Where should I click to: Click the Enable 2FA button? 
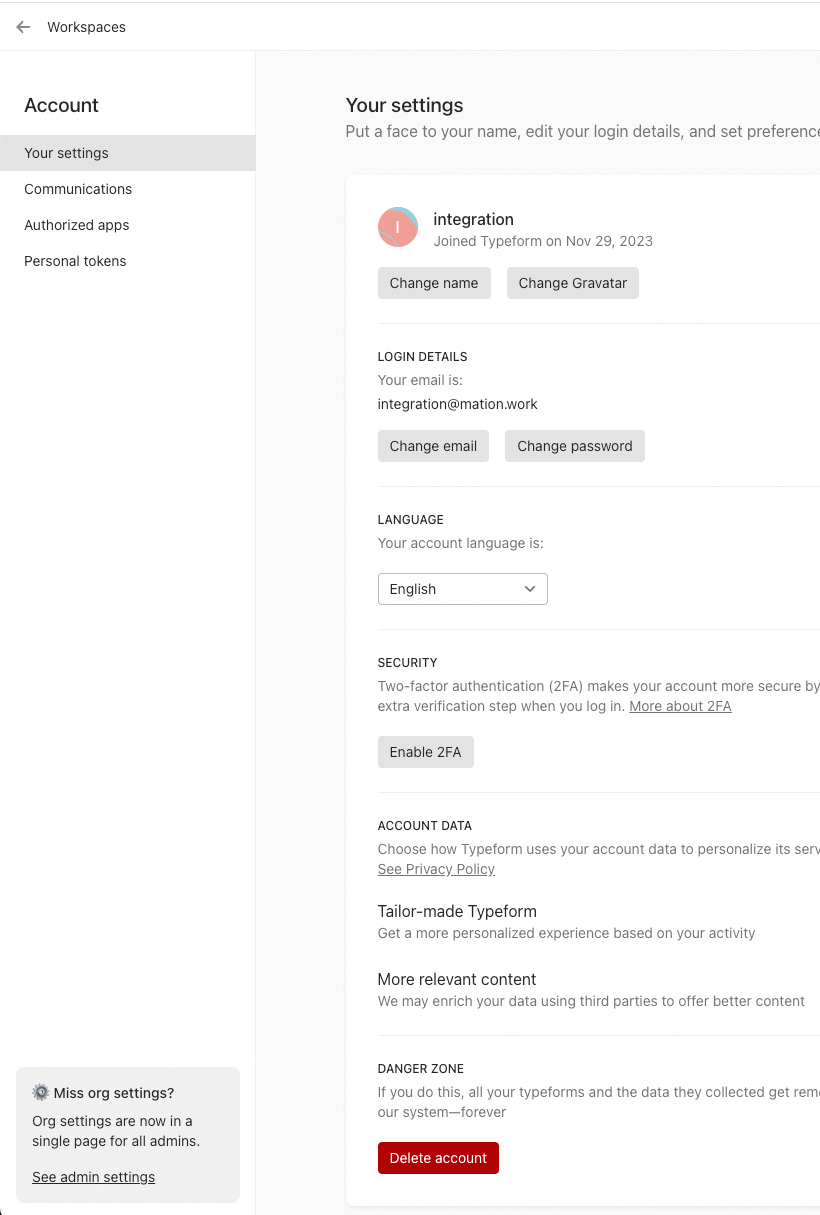426,752
